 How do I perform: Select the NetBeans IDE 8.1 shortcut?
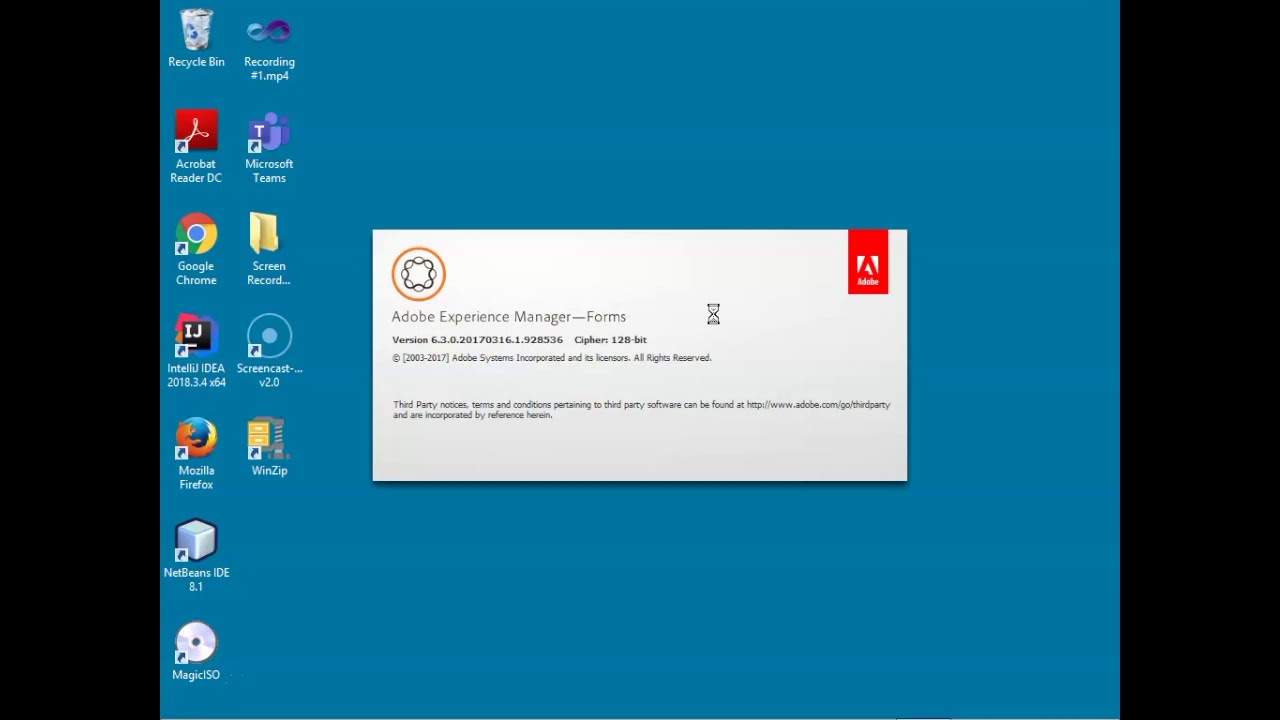(x=196, y=555)
